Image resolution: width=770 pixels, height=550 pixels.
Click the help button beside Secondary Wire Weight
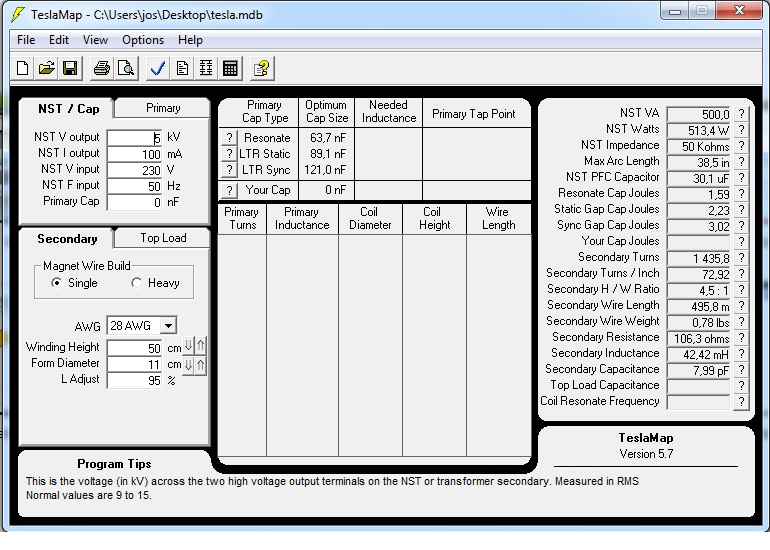pyautogui.click(x=742, y=322)
